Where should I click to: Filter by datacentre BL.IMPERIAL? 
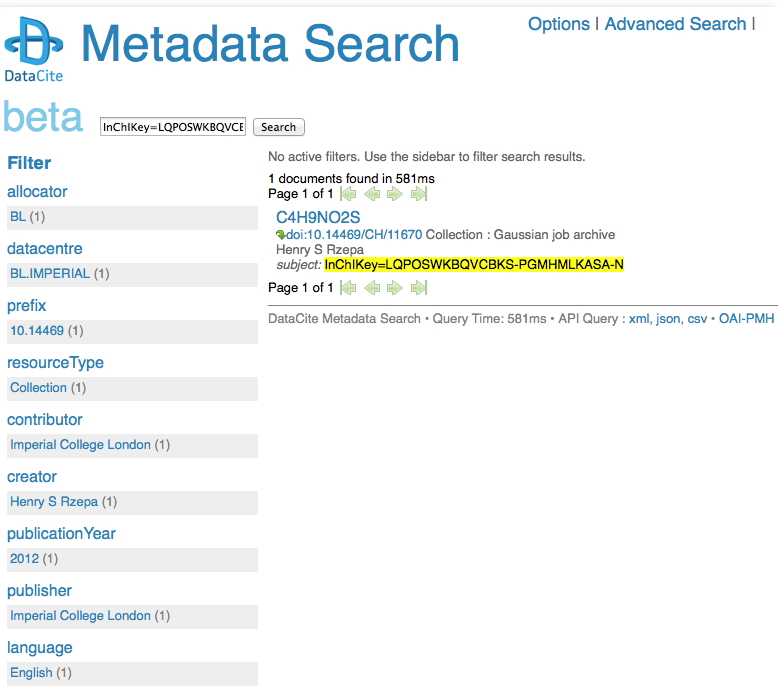tap(50, 273)
